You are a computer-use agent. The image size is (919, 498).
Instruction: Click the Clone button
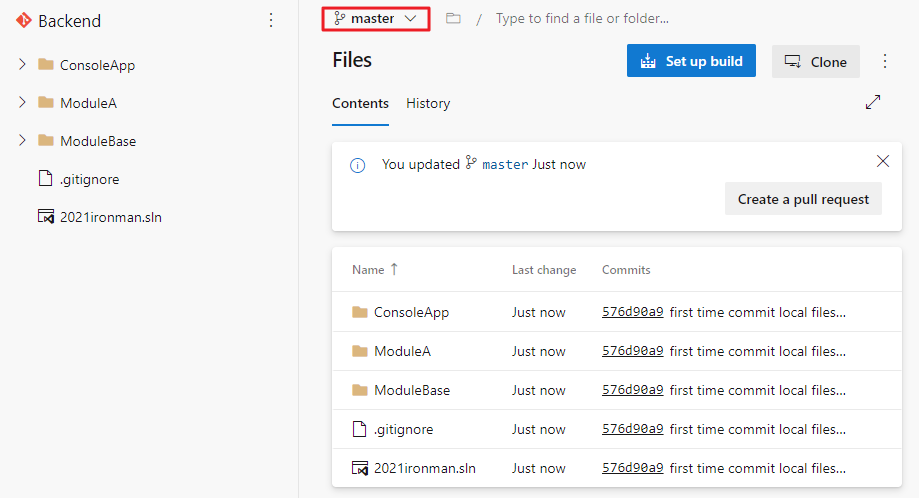[x=815, y=61]
